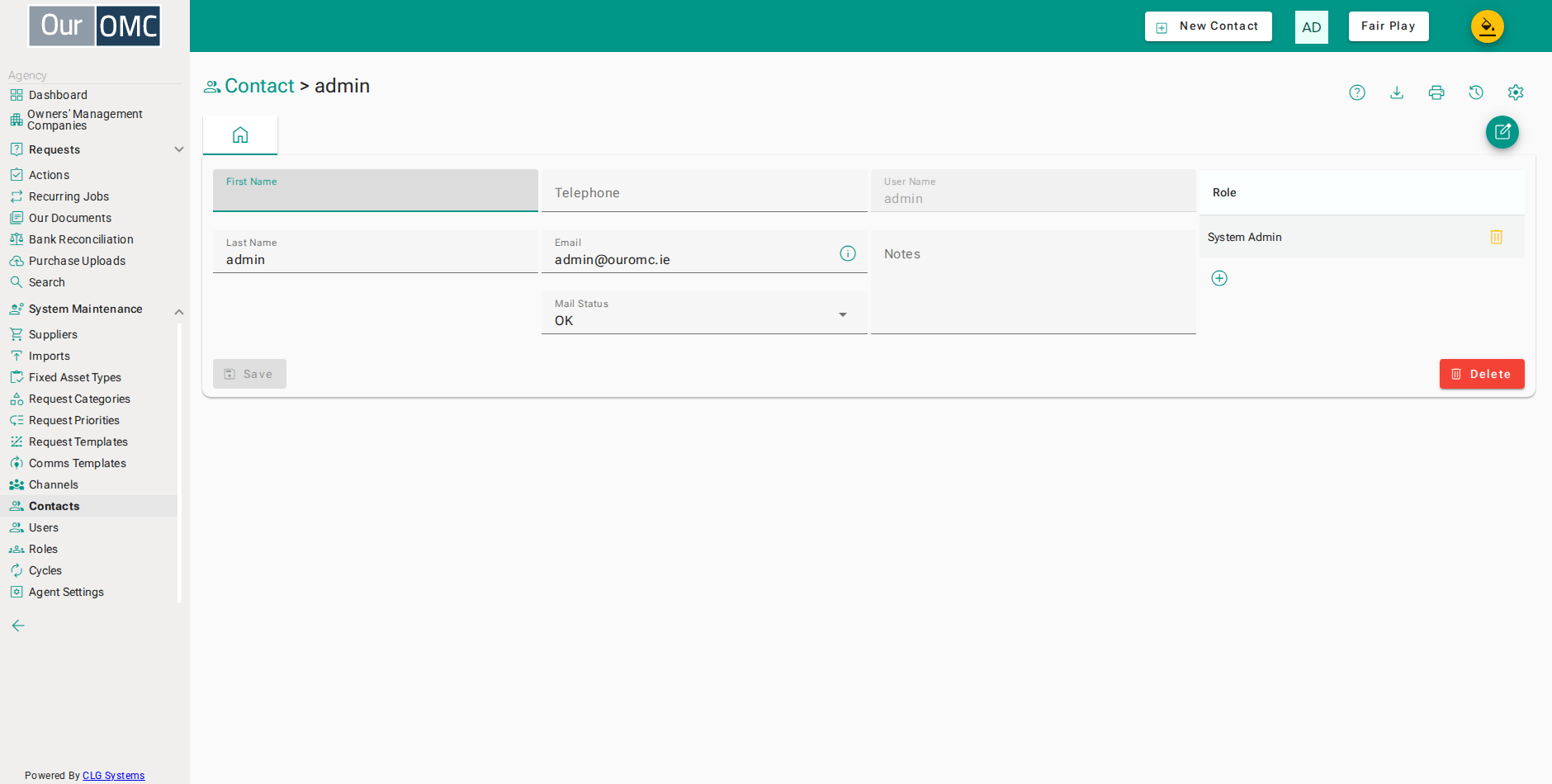Open Request Templates

[x=78, y=442]
